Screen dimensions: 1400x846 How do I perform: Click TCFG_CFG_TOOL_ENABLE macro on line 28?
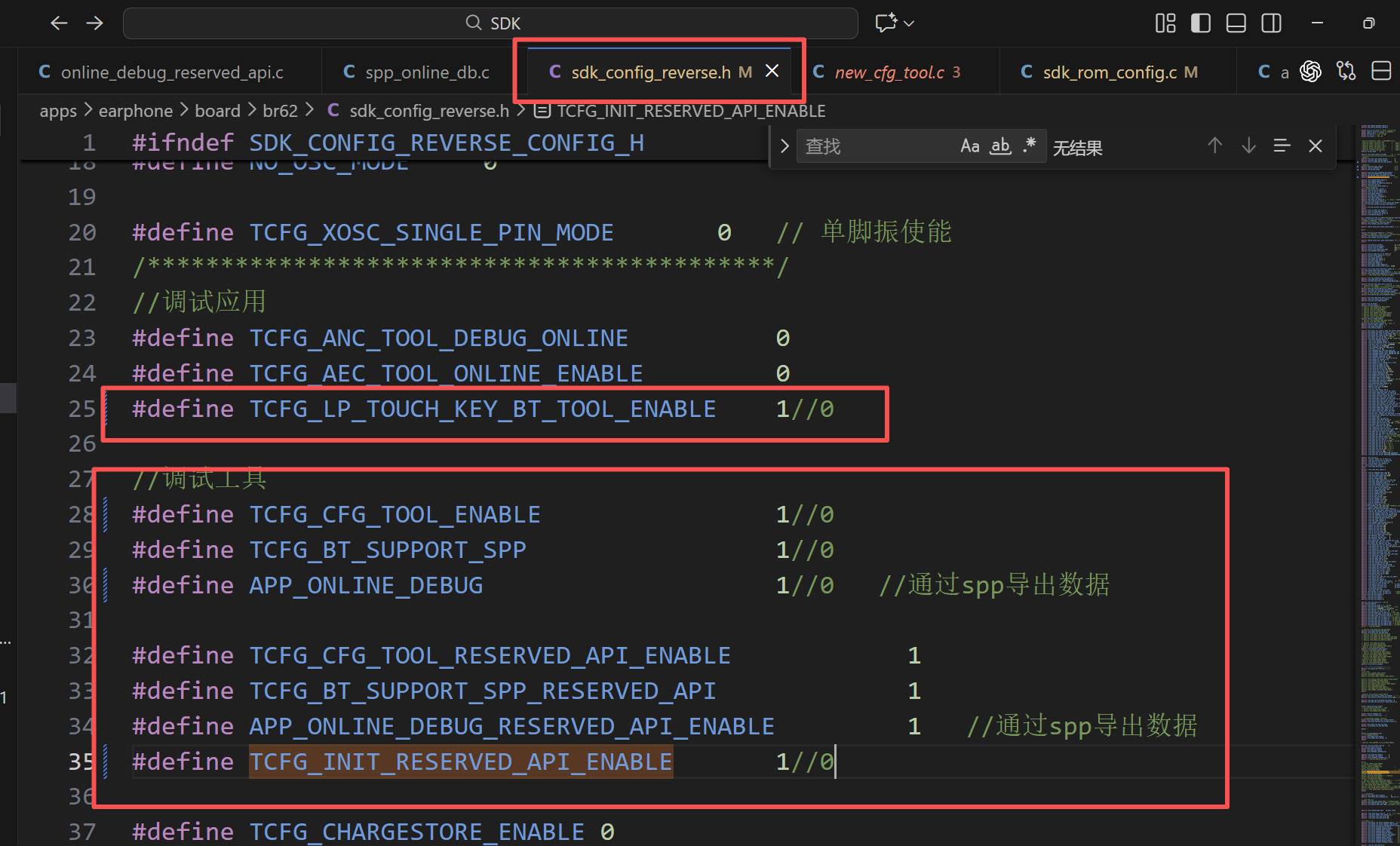tap(395, 514)
